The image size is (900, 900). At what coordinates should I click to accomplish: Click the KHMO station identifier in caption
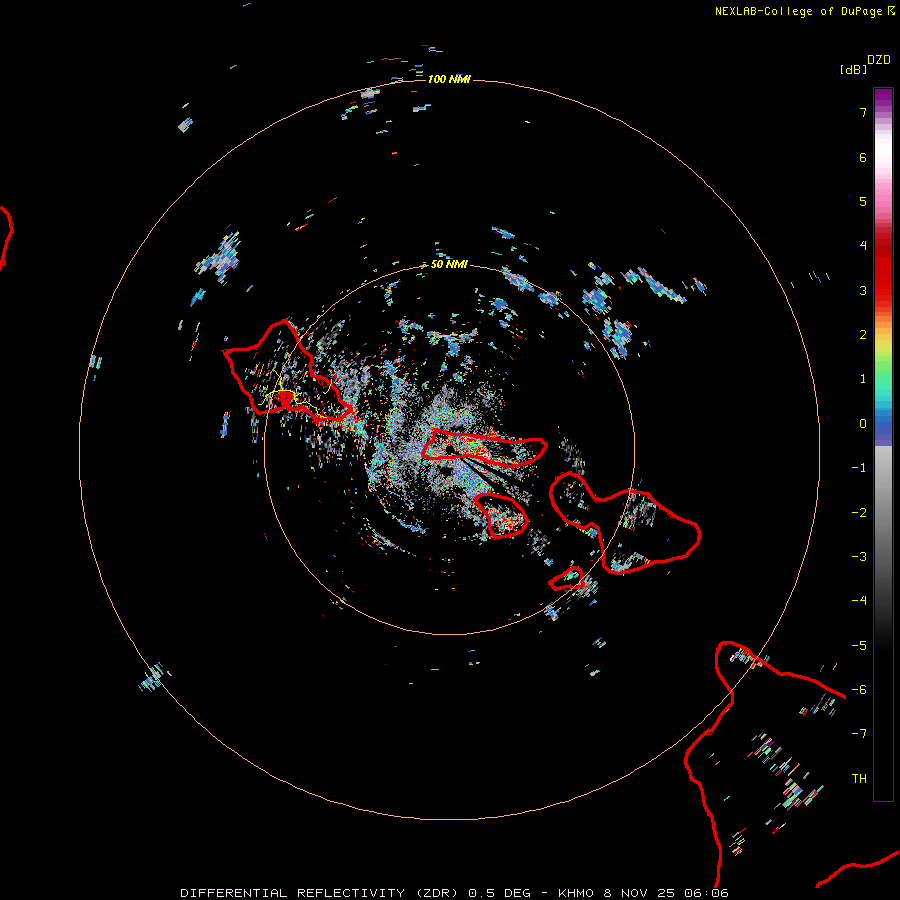[x=576, y=893]
